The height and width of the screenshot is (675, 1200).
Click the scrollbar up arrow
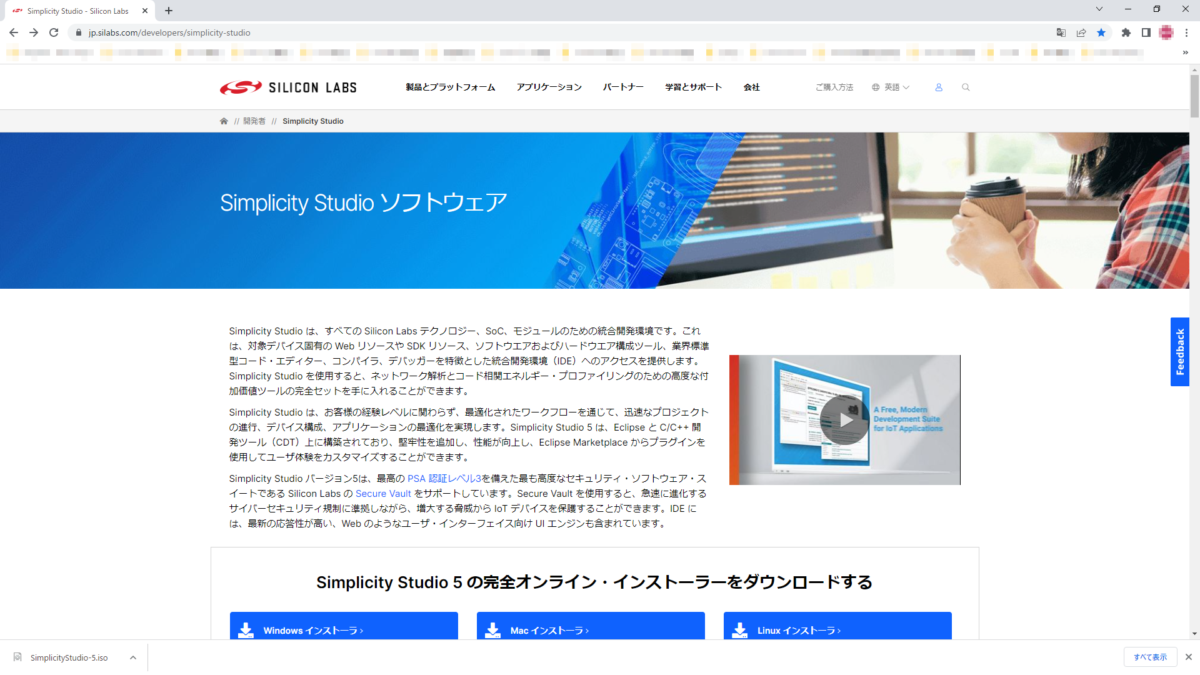(1194, 69)
